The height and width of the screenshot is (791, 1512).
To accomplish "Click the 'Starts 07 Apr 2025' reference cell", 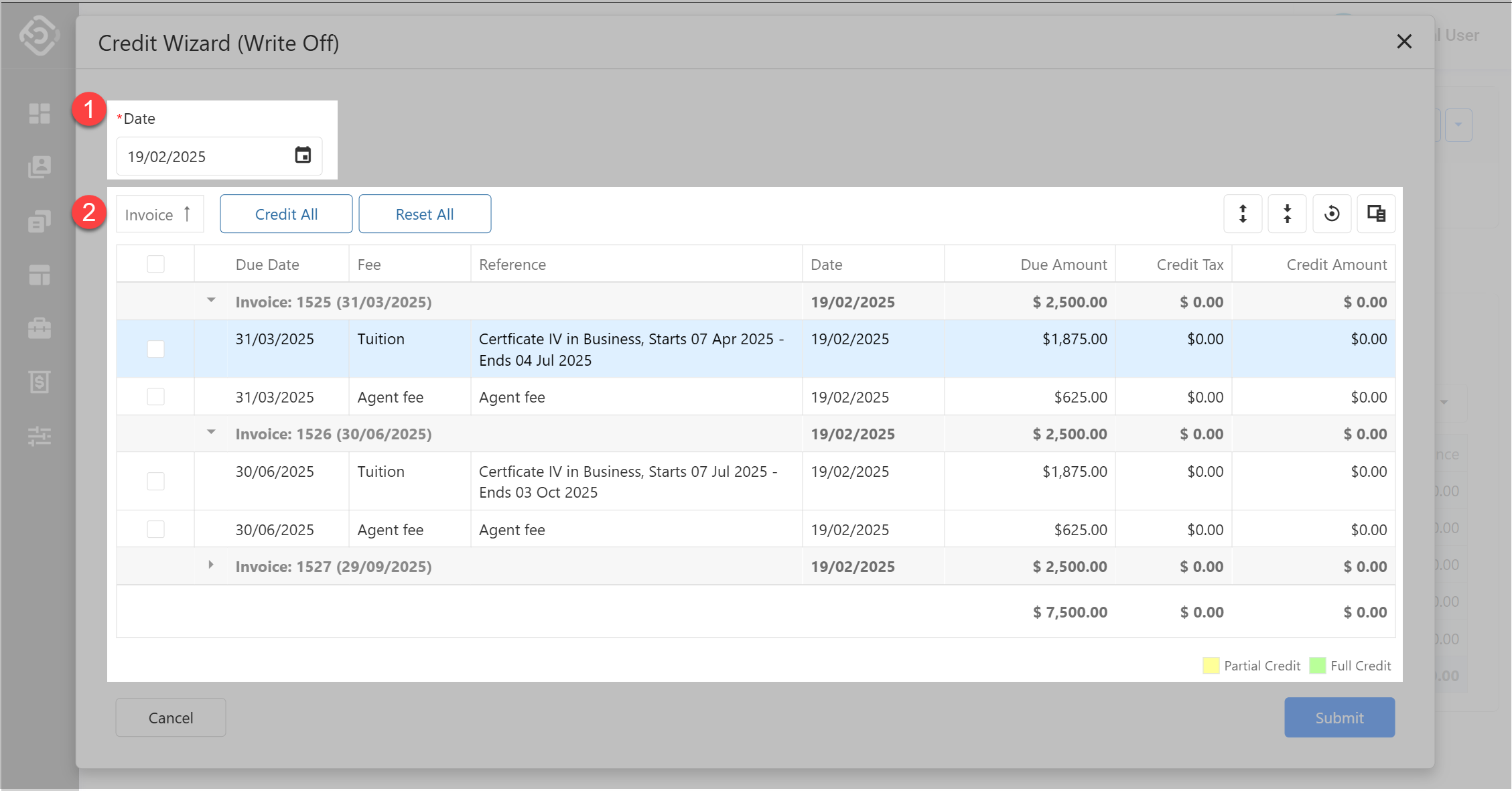I will (636, 349).
